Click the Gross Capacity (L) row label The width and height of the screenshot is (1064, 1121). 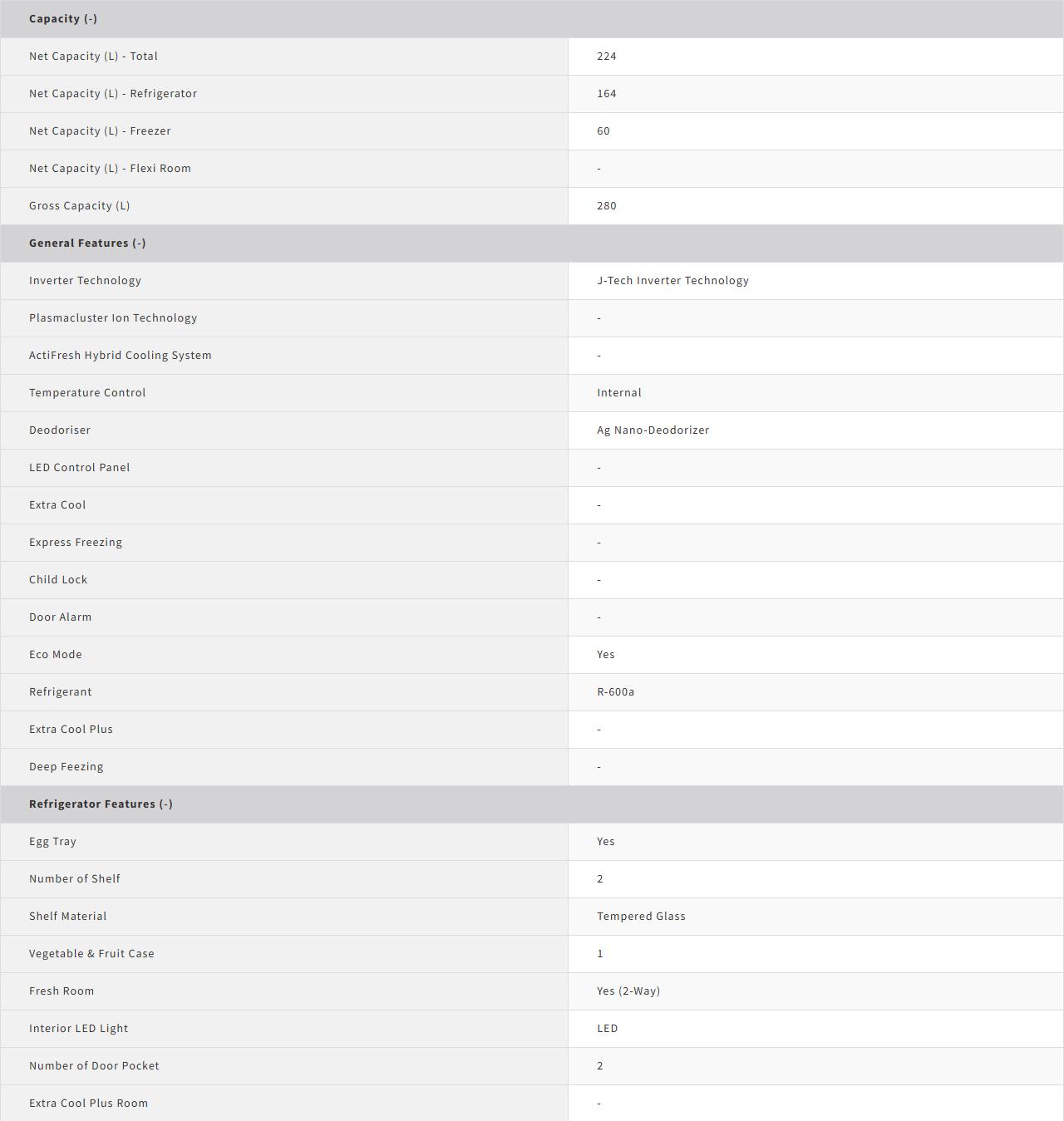79,206
